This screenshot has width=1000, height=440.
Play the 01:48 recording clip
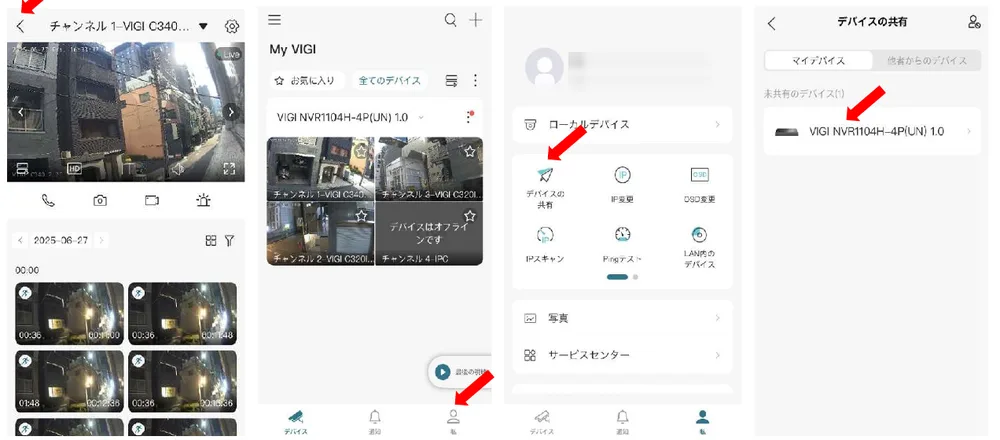click(70, 381)
